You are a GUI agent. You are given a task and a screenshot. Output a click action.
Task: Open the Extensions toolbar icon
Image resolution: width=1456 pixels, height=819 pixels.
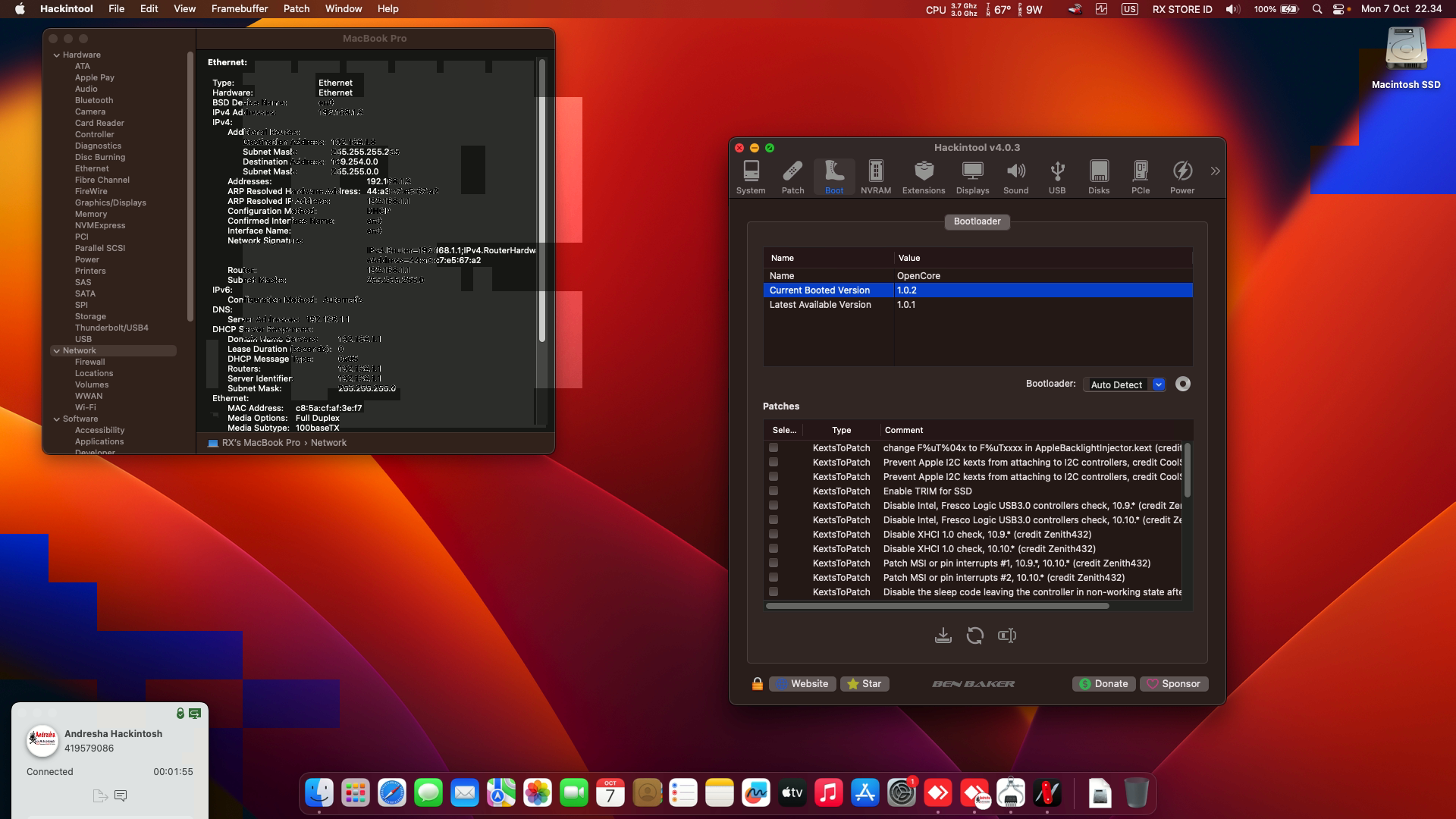click(x=924, y=177)
